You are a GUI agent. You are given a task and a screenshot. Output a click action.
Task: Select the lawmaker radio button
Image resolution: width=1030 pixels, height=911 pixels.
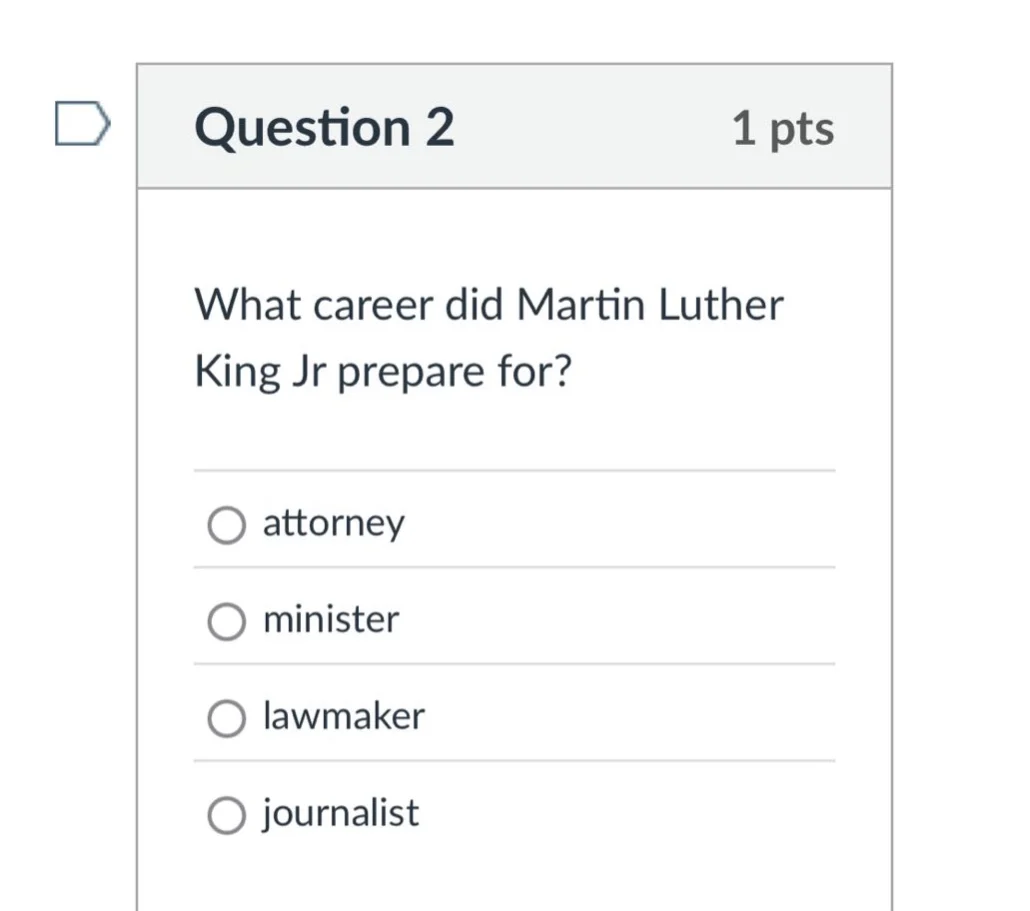225,718
